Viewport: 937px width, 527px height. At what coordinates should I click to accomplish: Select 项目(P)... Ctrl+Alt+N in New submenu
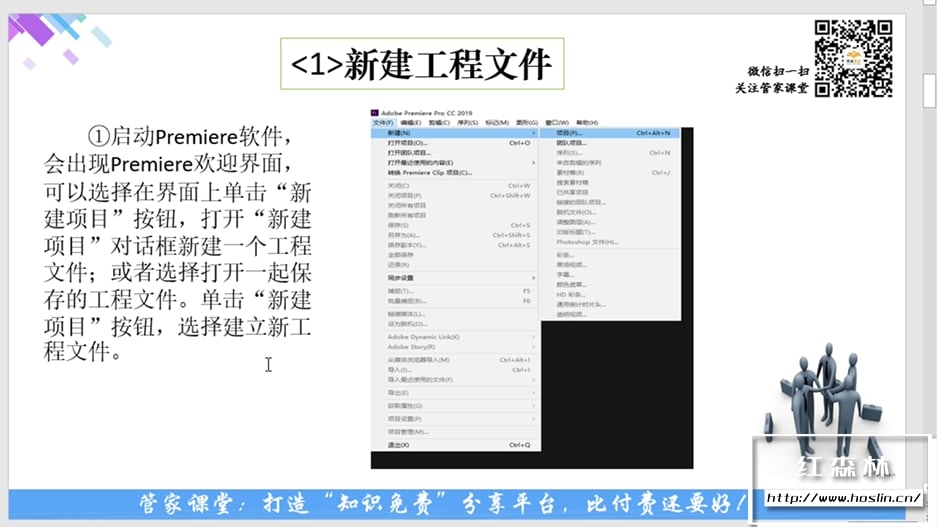click(610, 133)
